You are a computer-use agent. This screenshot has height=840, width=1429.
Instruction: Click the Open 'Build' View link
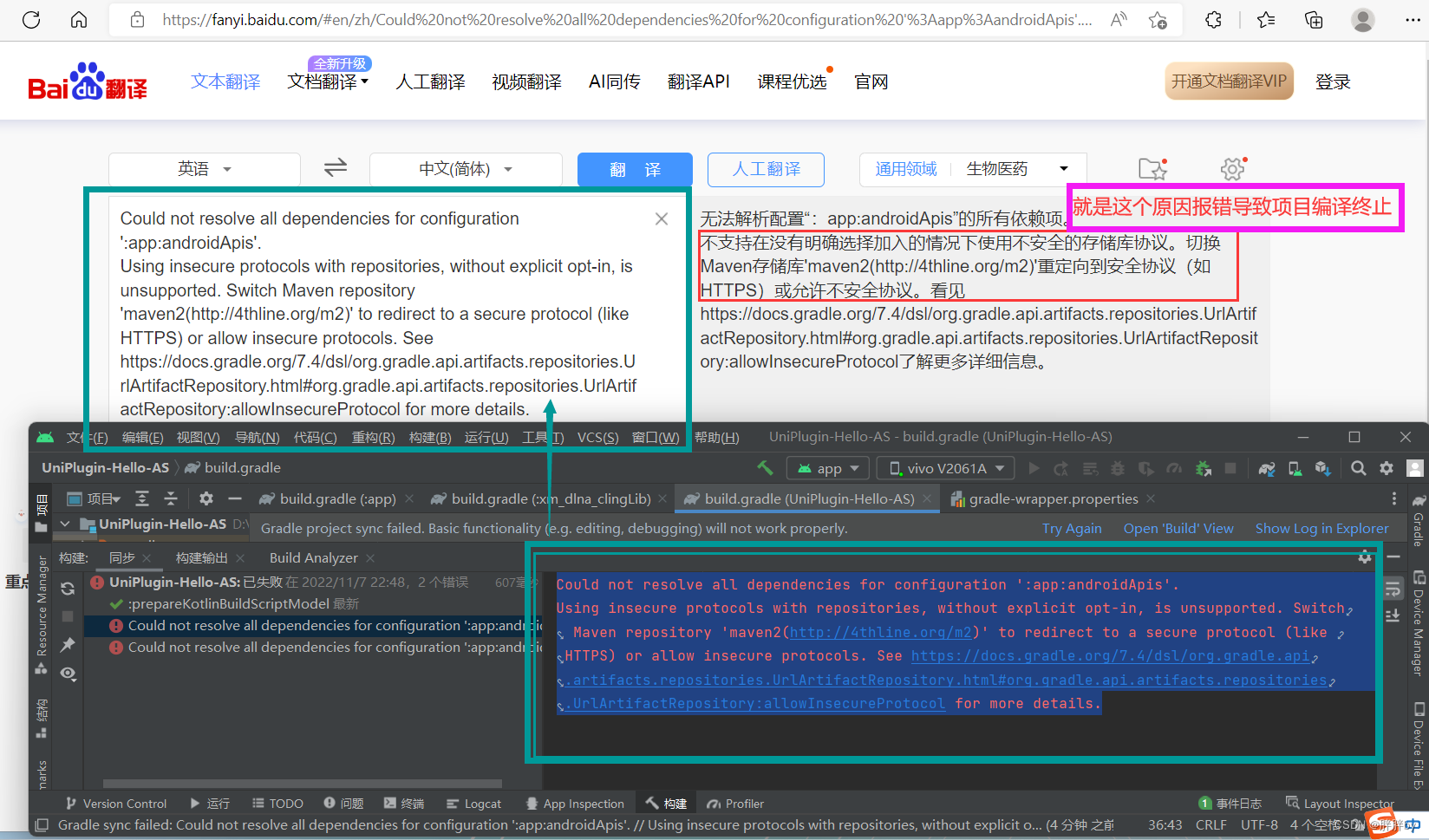tap(1178, 528)
